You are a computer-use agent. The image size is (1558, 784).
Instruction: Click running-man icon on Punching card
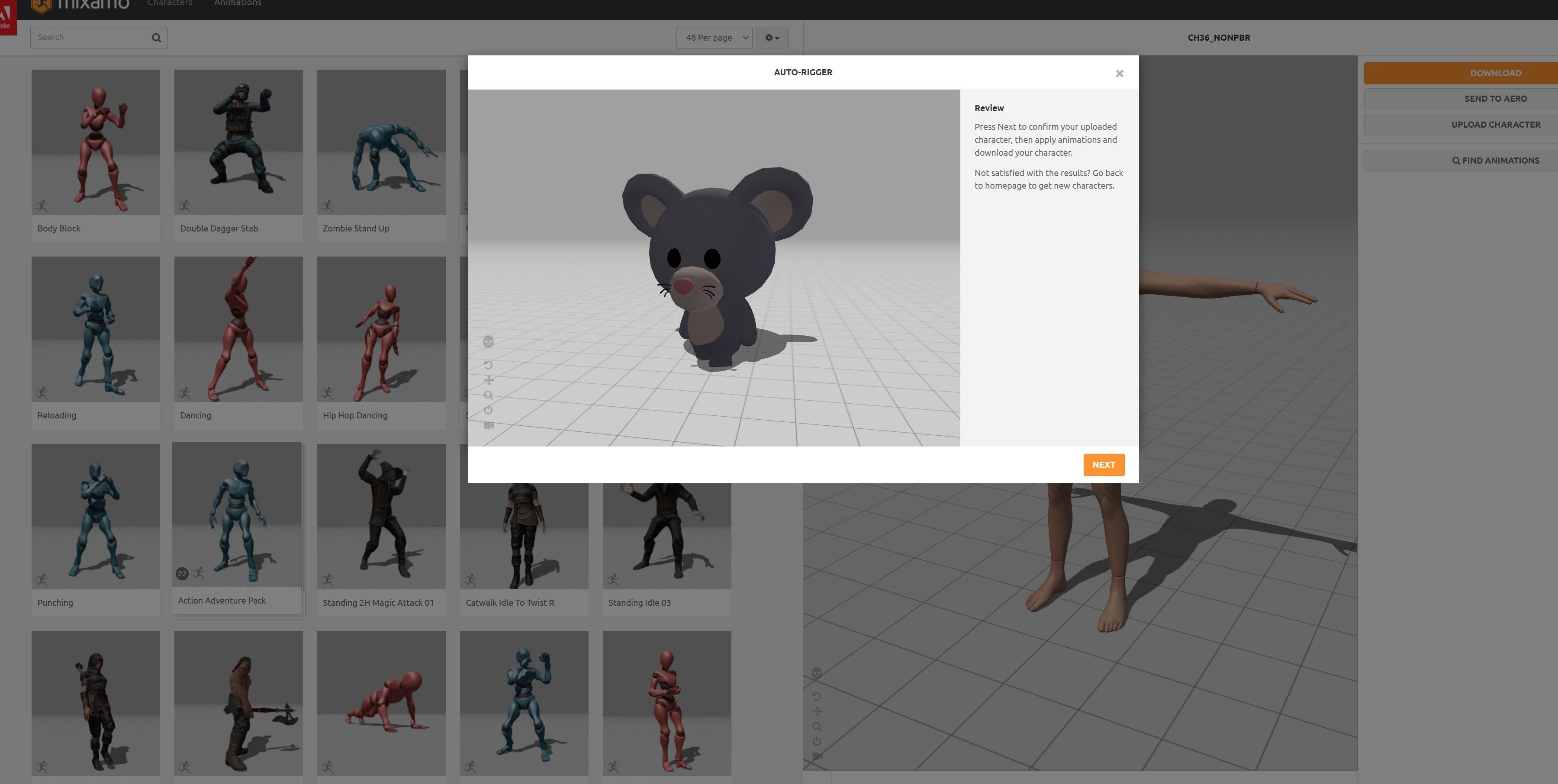tap(42, 580)
